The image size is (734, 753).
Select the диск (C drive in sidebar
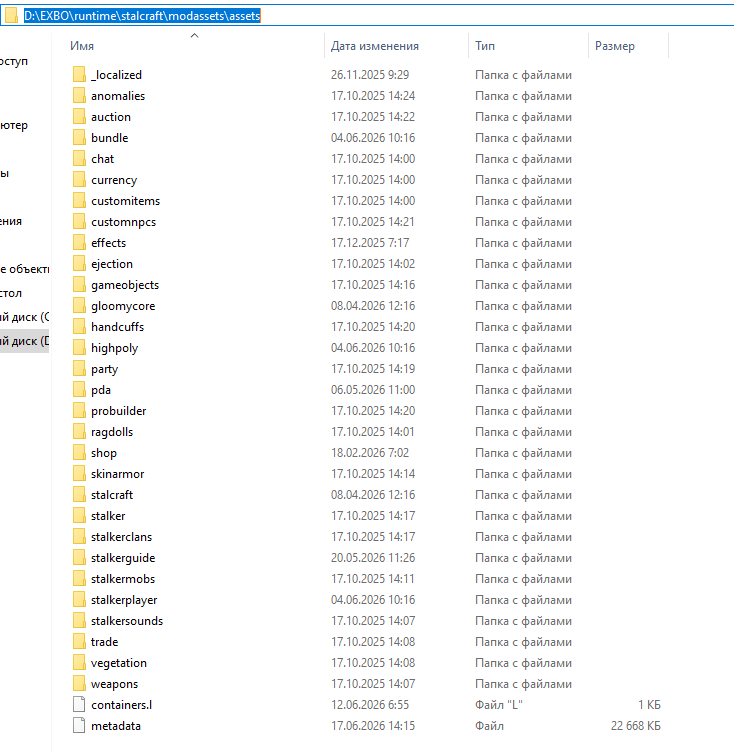24,317
